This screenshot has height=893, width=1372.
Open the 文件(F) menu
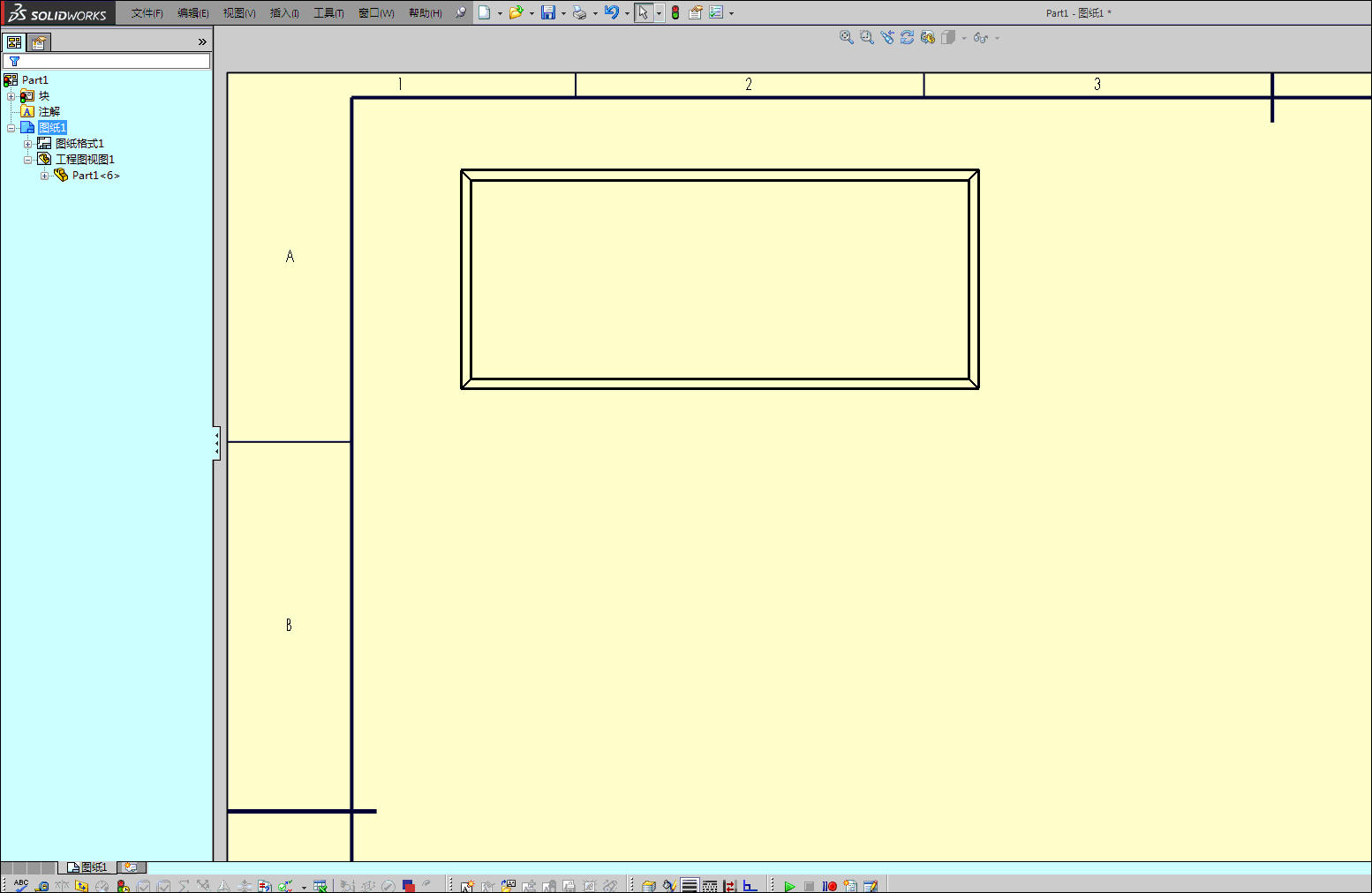pyautogui.click(x=147, y=13)
